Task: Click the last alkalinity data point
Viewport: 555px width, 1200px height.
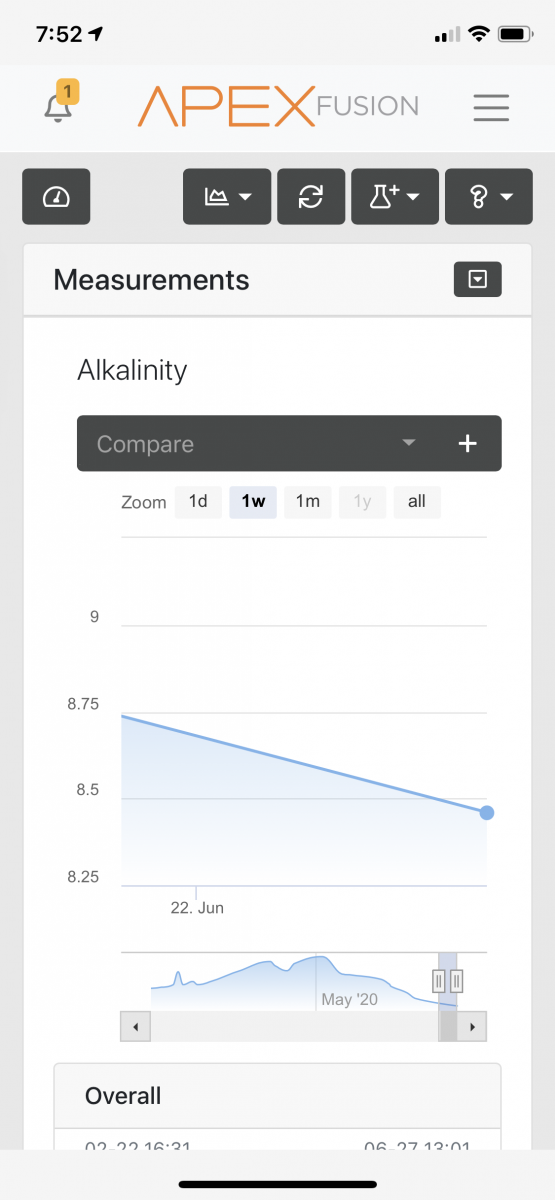Action: pyautogui.click(x=487, y=813)
